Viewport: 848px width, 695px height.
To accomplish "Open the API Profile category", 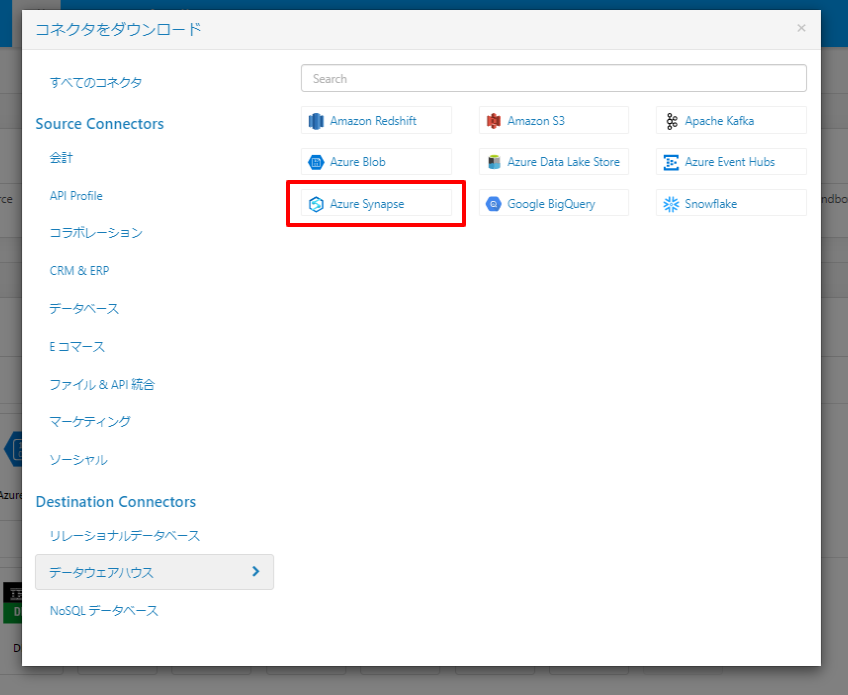I will (76, 196).
